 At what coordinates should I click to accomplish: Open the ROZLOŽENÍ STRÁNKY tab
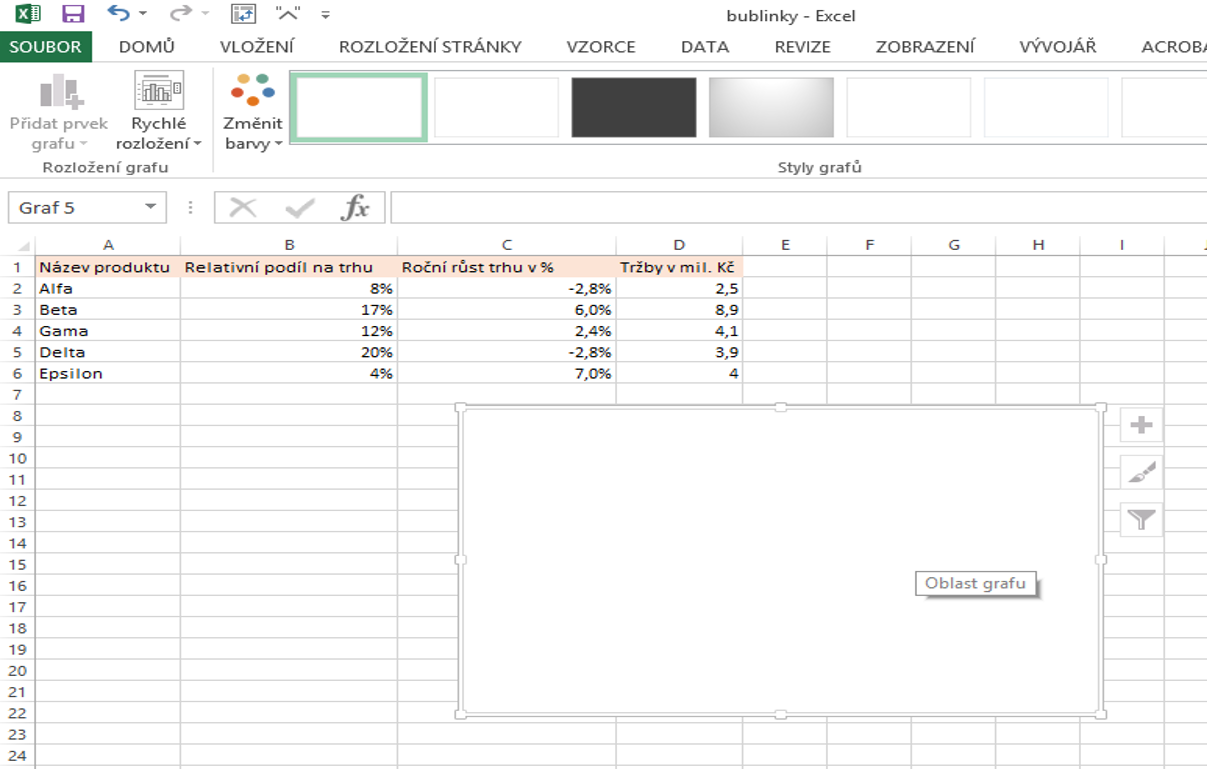(x=430, y=46)
